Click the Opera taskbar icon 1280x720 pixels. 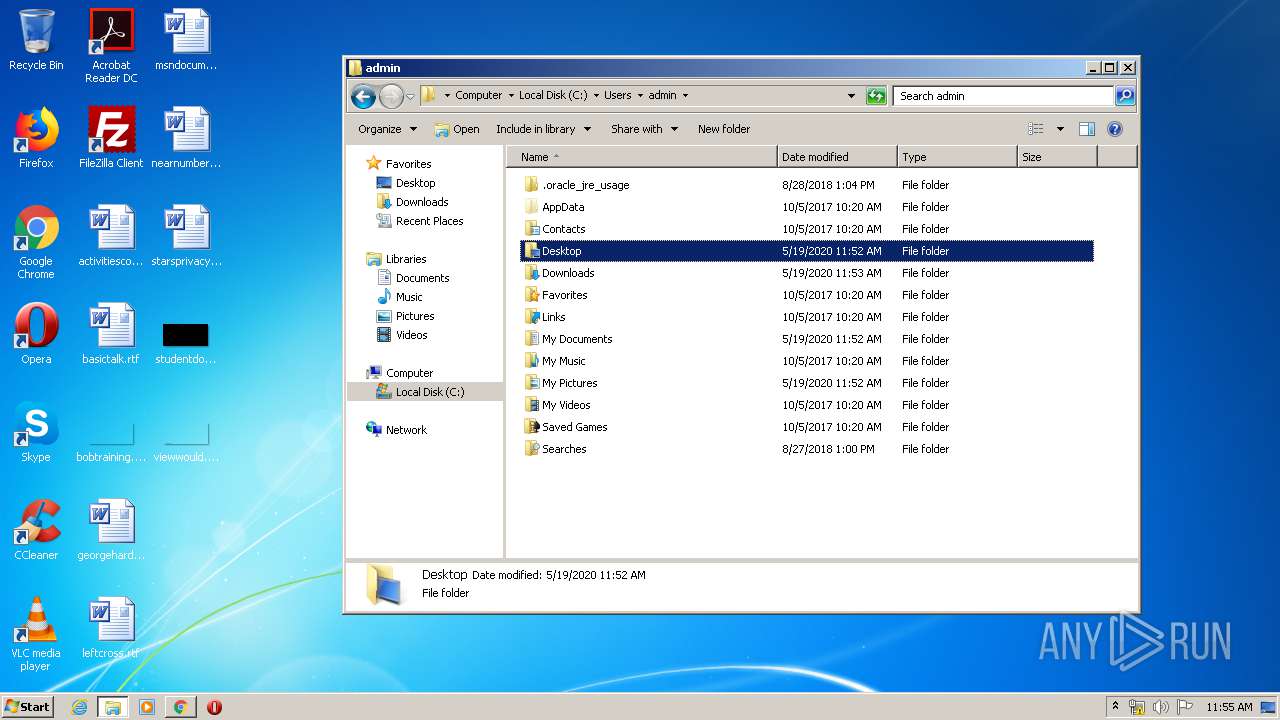pos(214,707)
